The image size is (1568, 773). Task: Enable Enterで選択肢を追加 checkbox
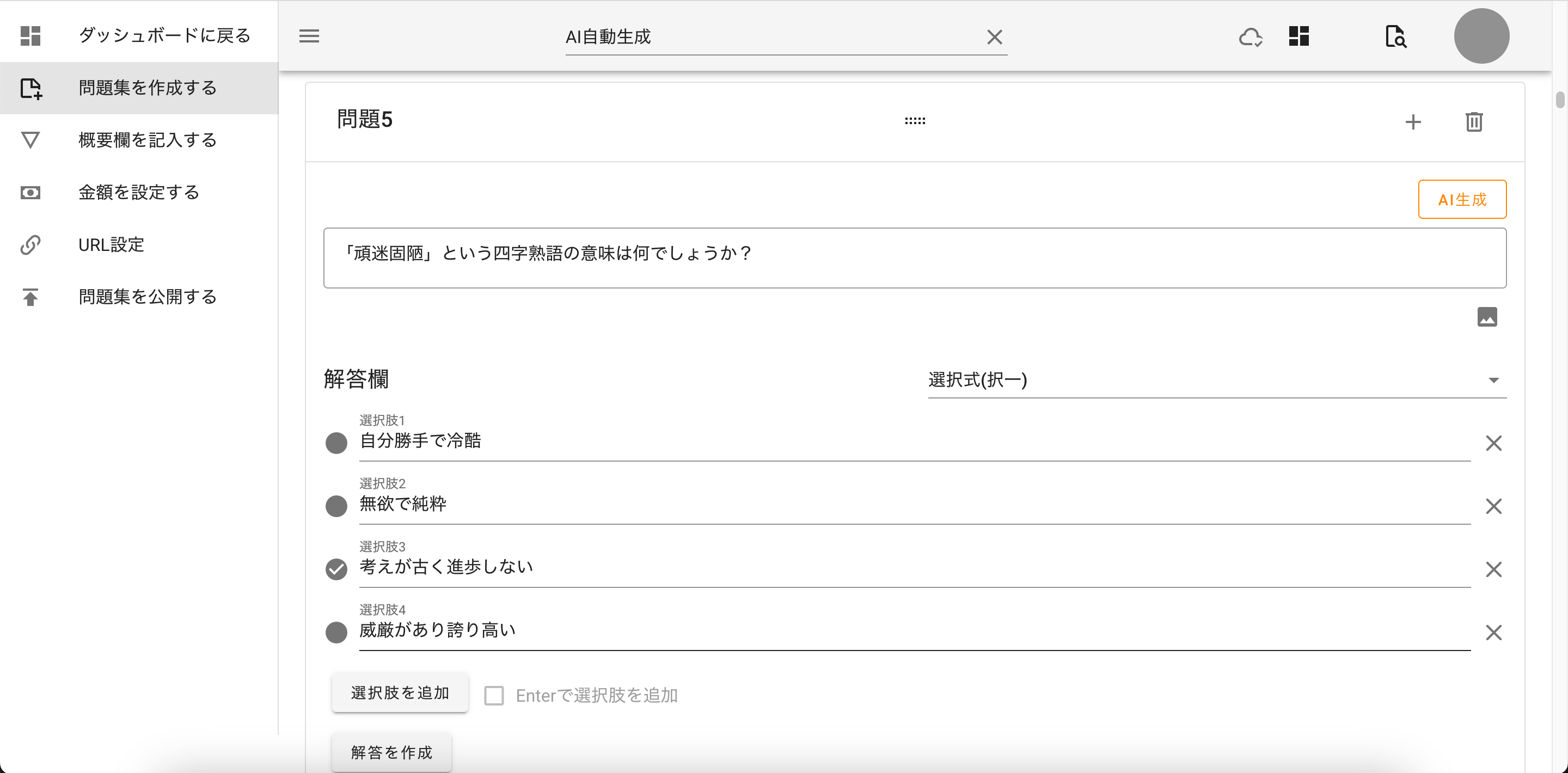494,695
